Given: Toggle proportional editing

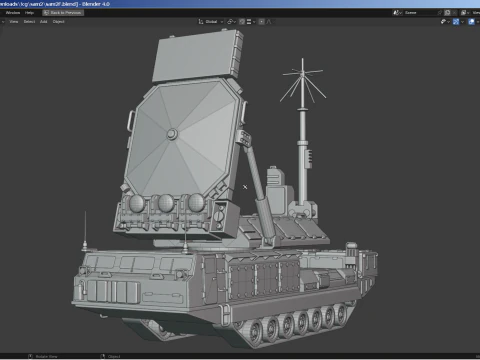Looking at the screenshot, I should coord(261,22).
